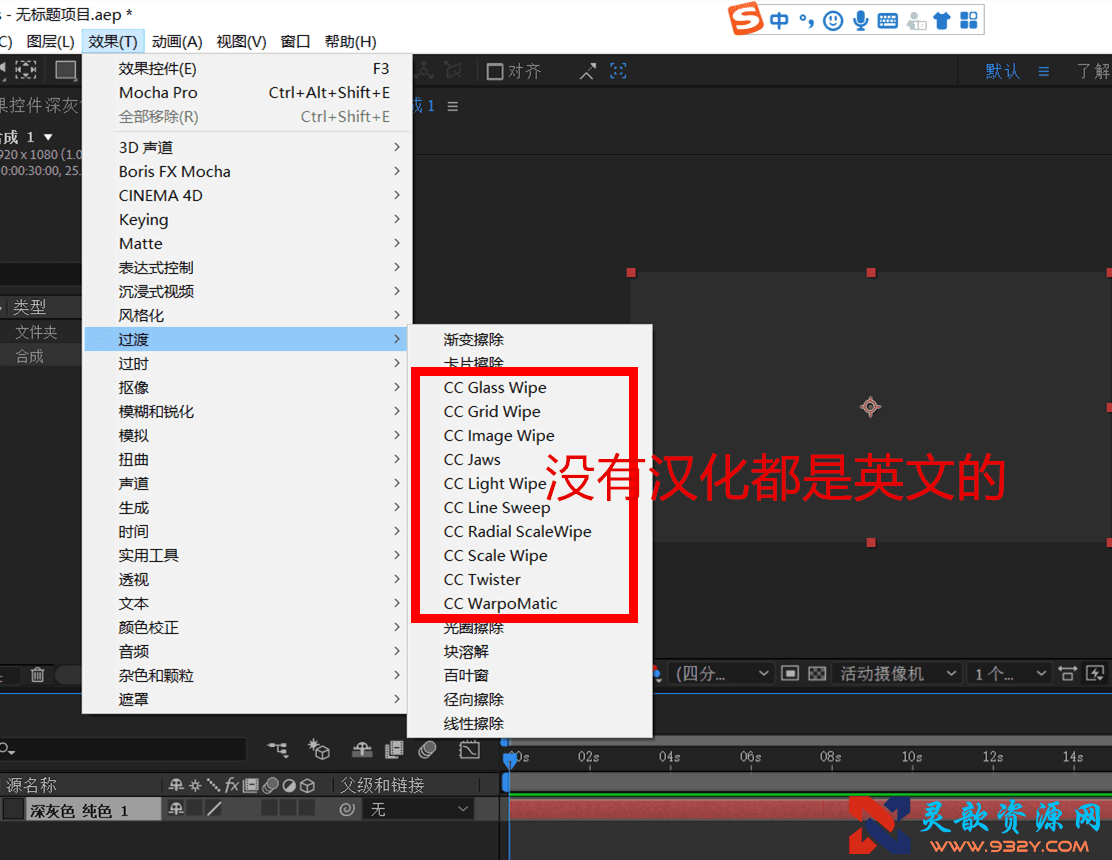Image resolution: width=1112 pixels, height=860 pixels.
Task: Open composition mini-flowchart icon in timeline
Action: point(277,749)
